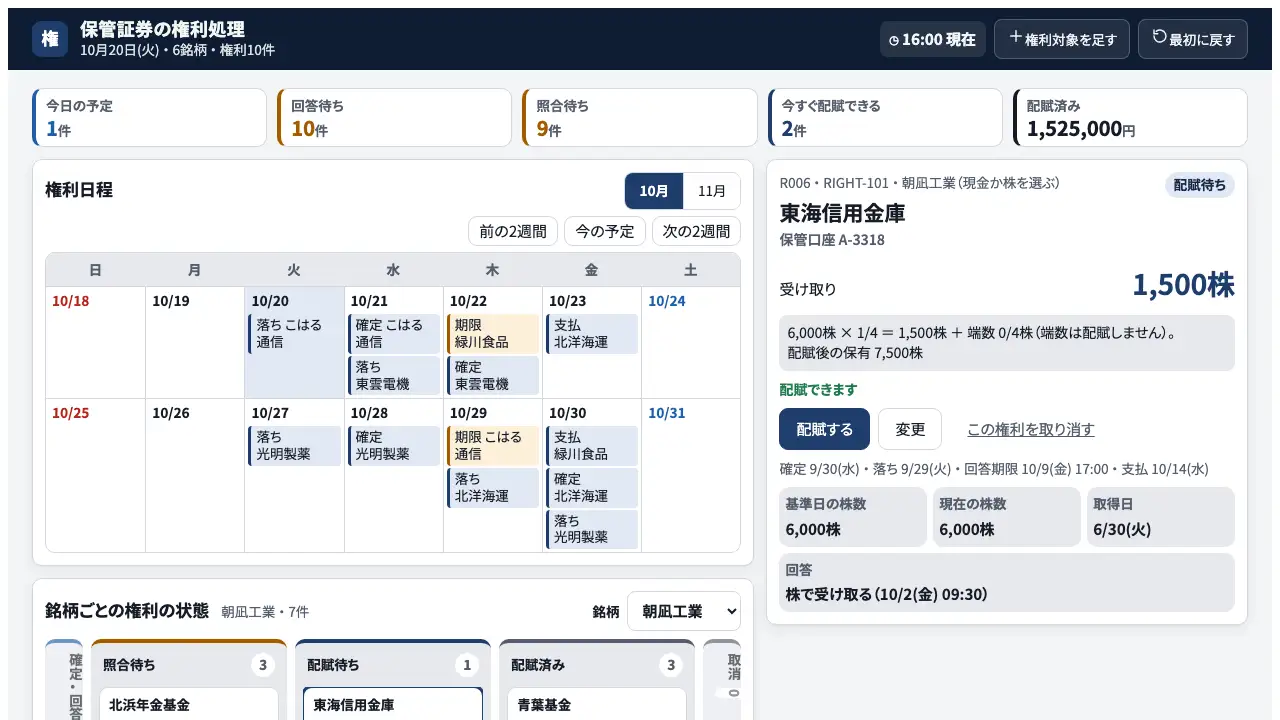Open the 銘柄 dropdown showing 朝凪工業
Screen dimensions: 1280x720
point(684,611)
